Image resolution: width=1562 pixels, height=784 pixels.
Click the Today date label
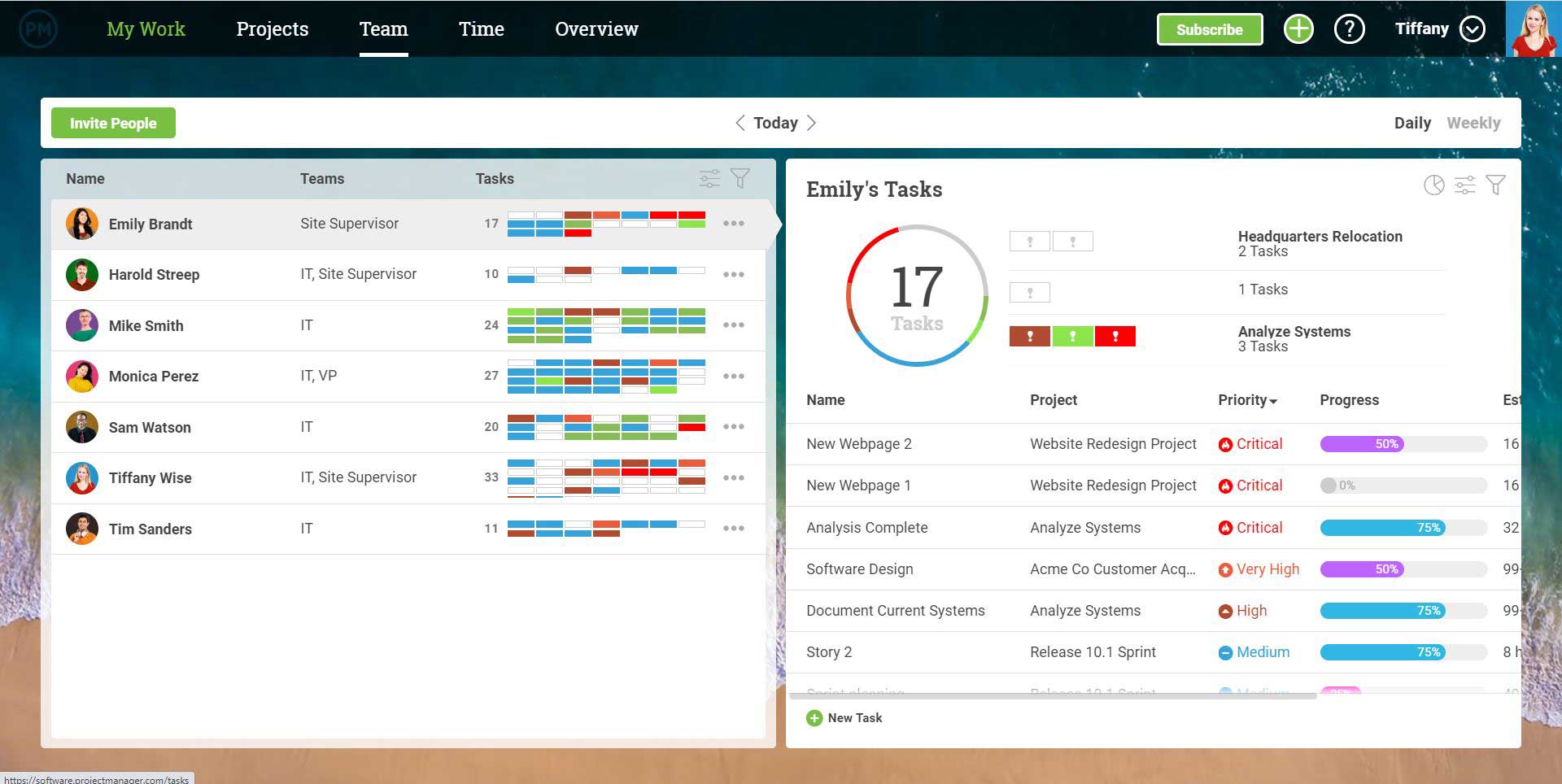coord(775,123)
